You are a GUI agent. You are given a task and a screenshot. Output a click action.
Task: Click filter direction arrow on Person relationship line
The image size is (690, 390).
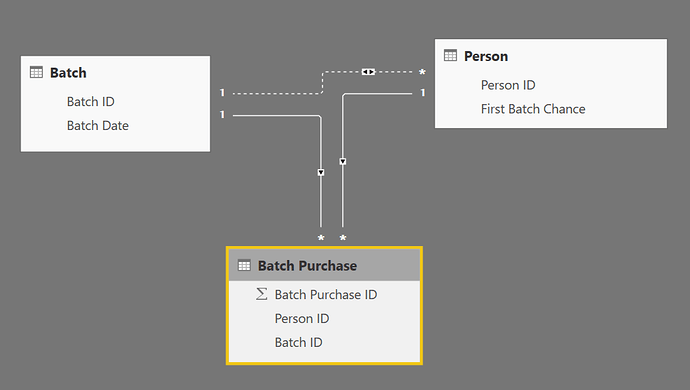coord(343,162)
